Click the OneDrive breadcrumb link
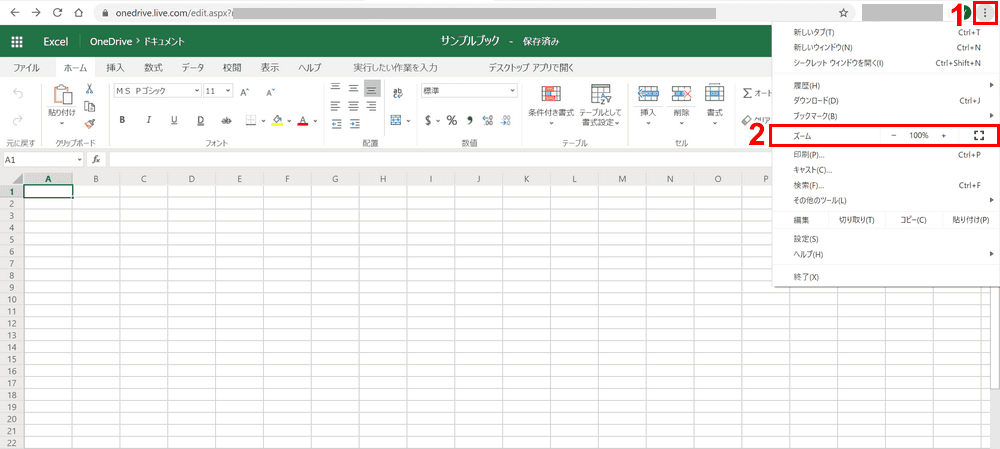The image size is (1000, 449). pyautogui.click(x=110, y=41)
